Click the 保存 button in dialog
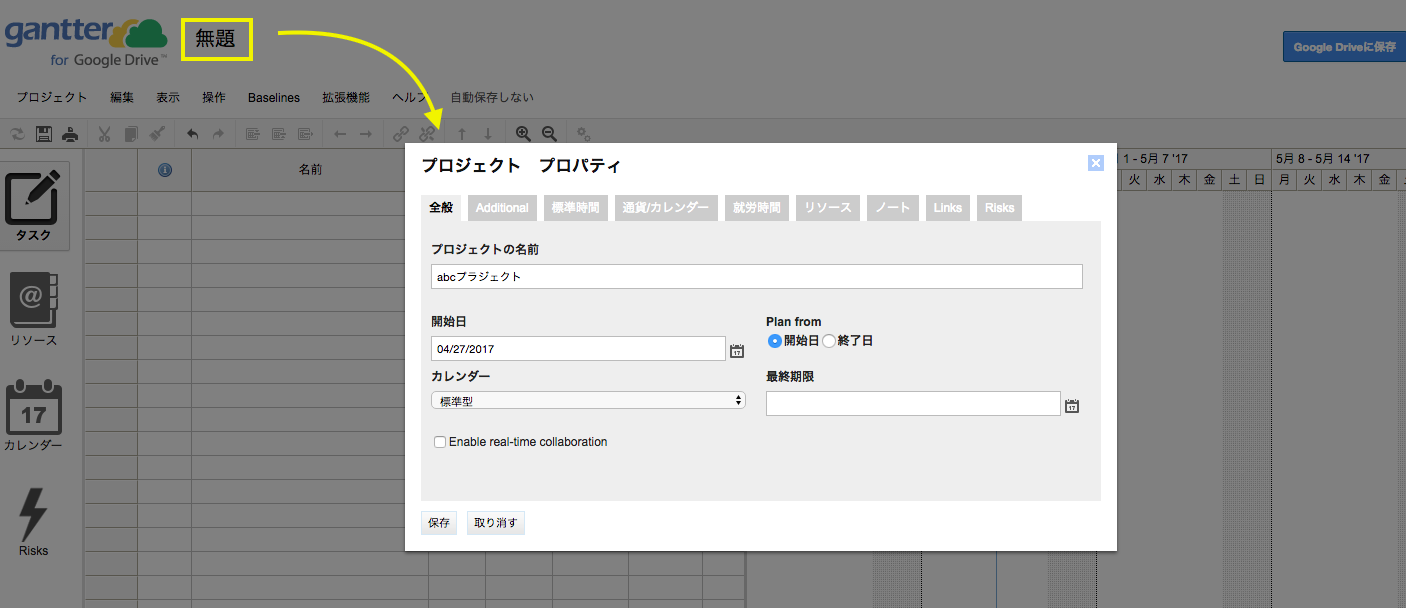This screenshot has width=1406, height=608. click(x=439, y=523)
